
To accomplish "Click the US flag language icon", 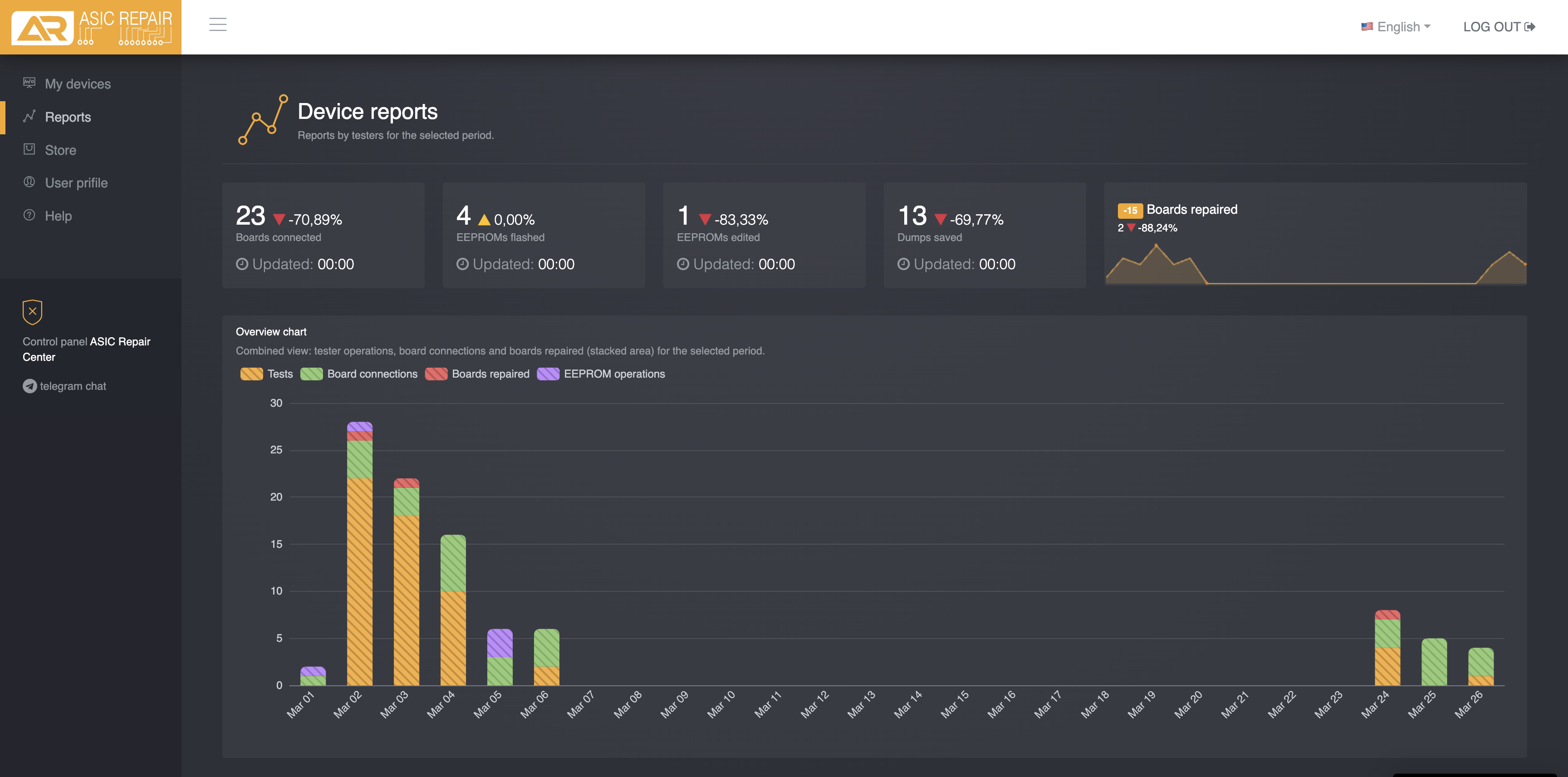I will click(x=1367, y=27).
